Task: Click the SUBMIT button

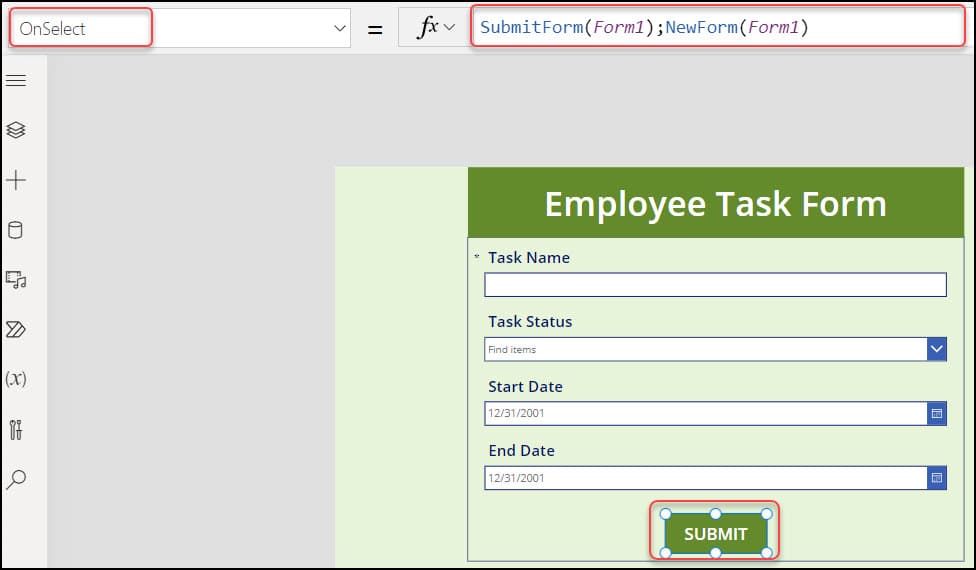Action: click(716, 533)
